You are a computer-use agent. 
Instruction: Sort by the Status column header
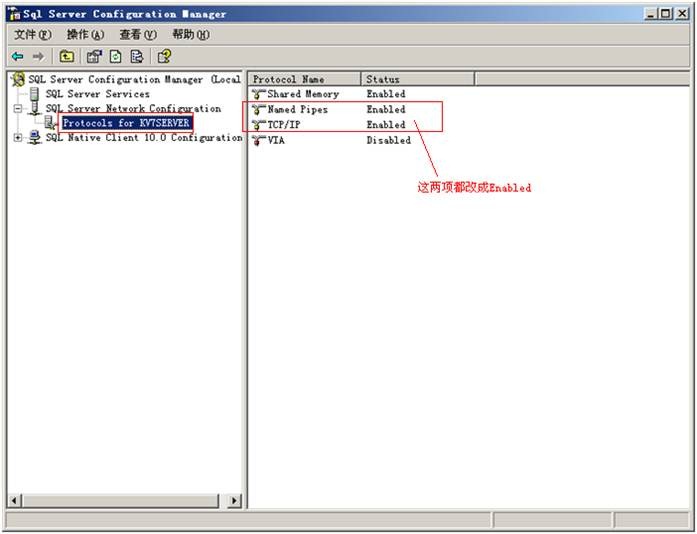(x=418, y=79)
